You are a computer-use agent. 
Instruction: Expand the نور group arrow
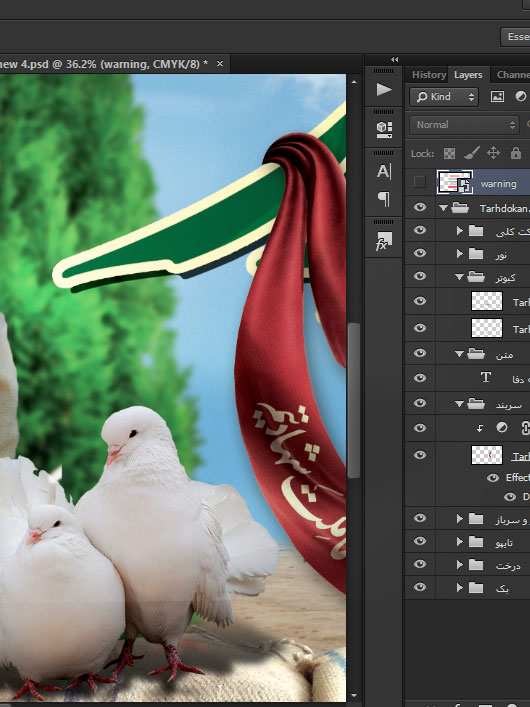(460, 254)
